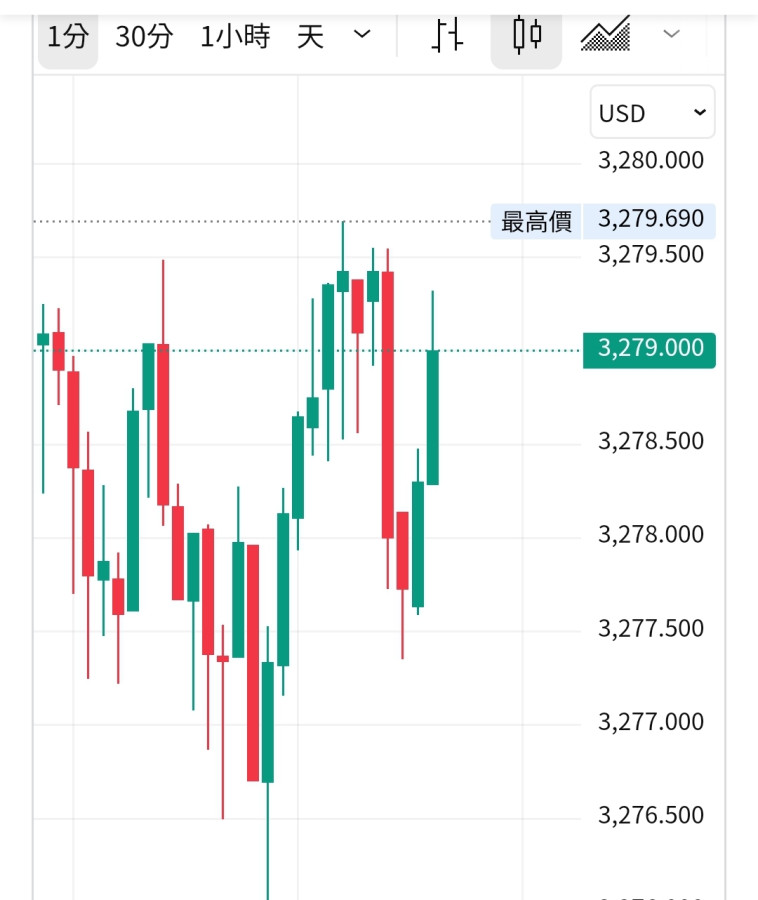758x900 pixels.
Task: Click the green 3,279.000 current price tag
Action: click(650, 349)
